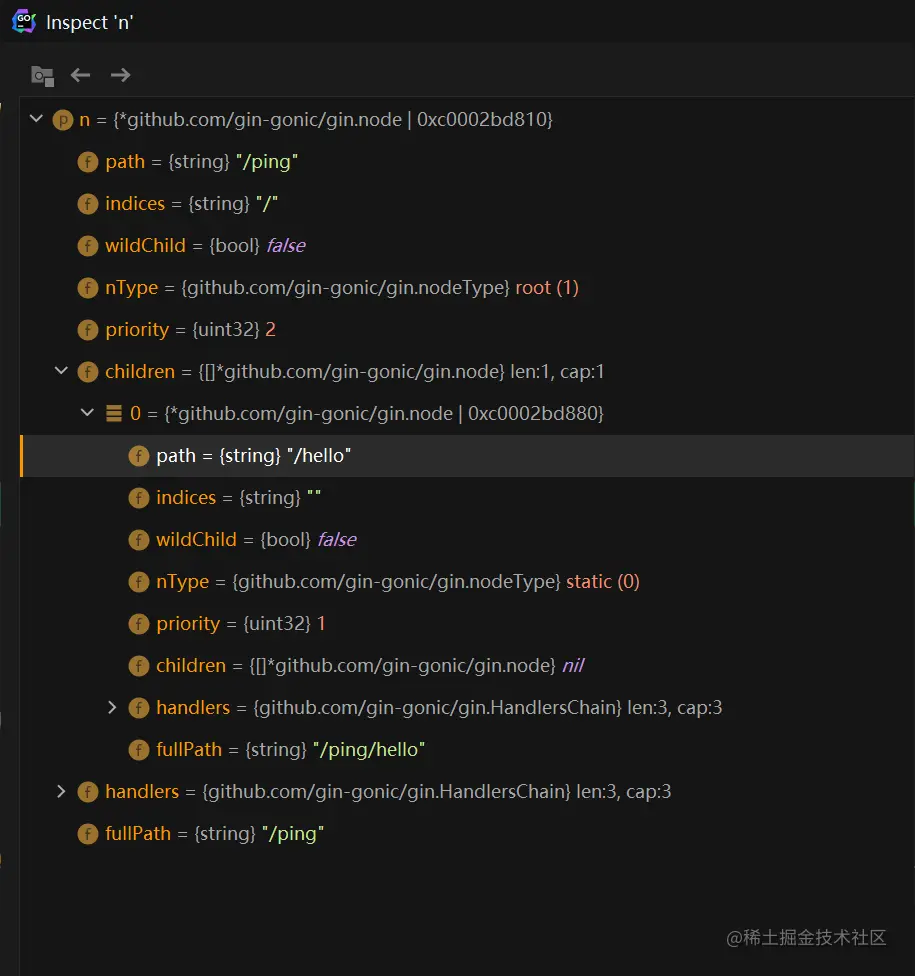
Task: Select the 0 = *gin.node 0xc0002bd880 row
Action: click(467, 413)
